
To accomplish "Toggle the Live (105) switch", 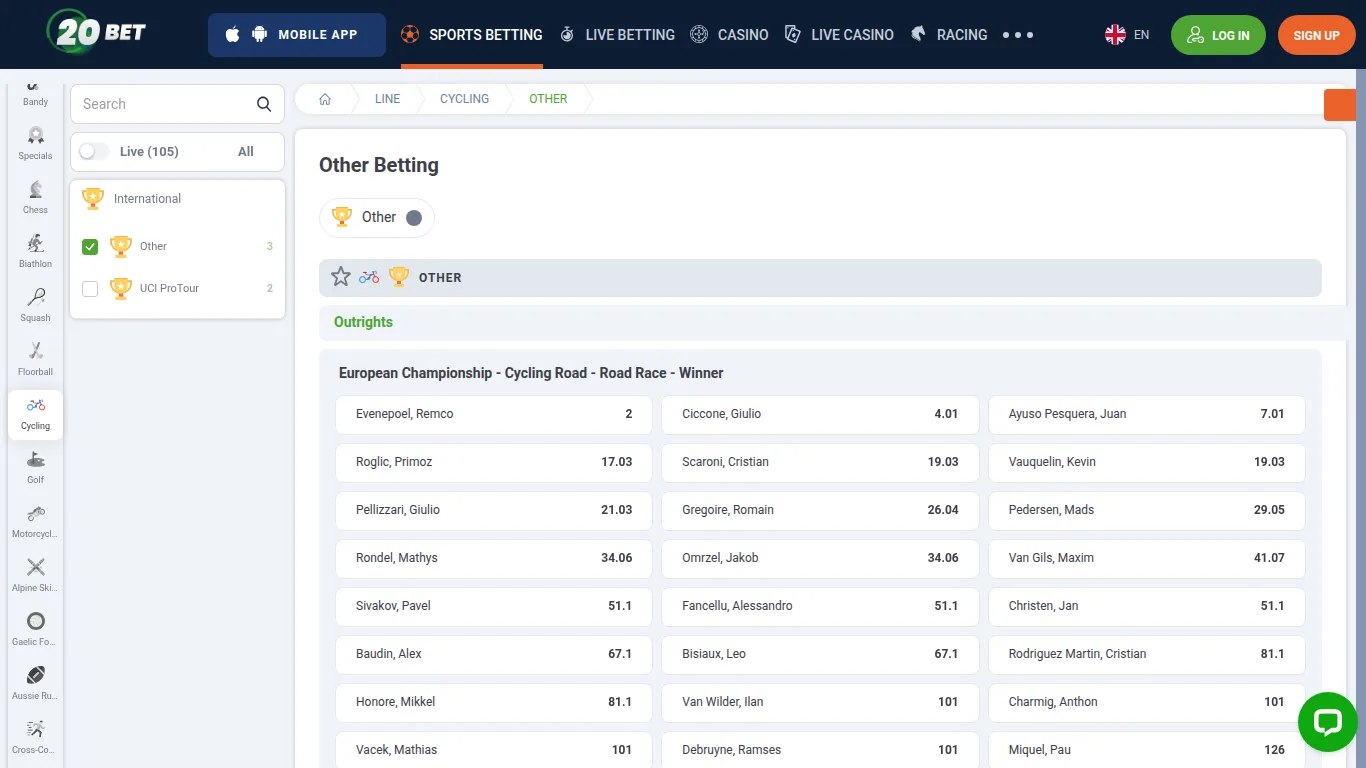I will click(x=95, y=151).
